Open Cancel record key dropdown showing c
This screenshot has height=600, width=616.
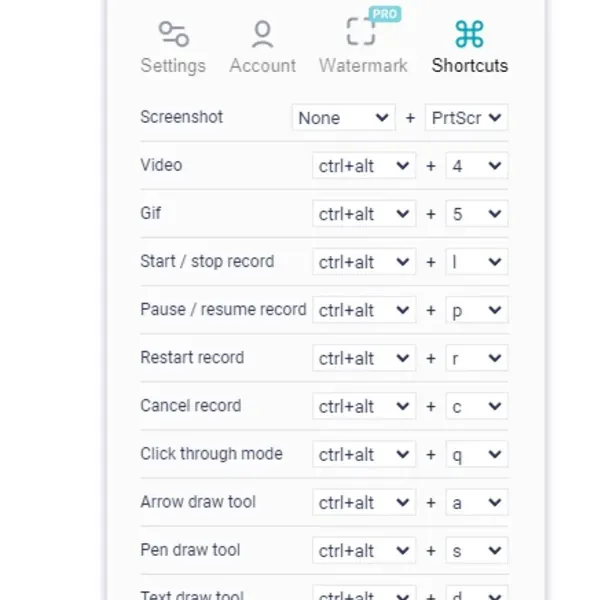476,406
